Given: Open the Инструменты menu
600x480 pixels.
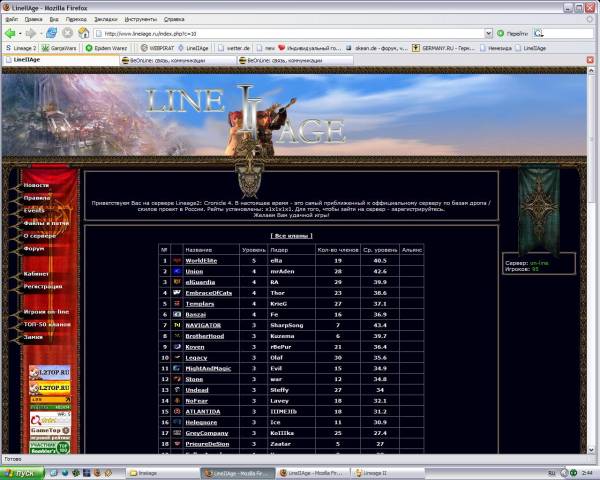Looking at the screenshot, I should click(140, 19).
